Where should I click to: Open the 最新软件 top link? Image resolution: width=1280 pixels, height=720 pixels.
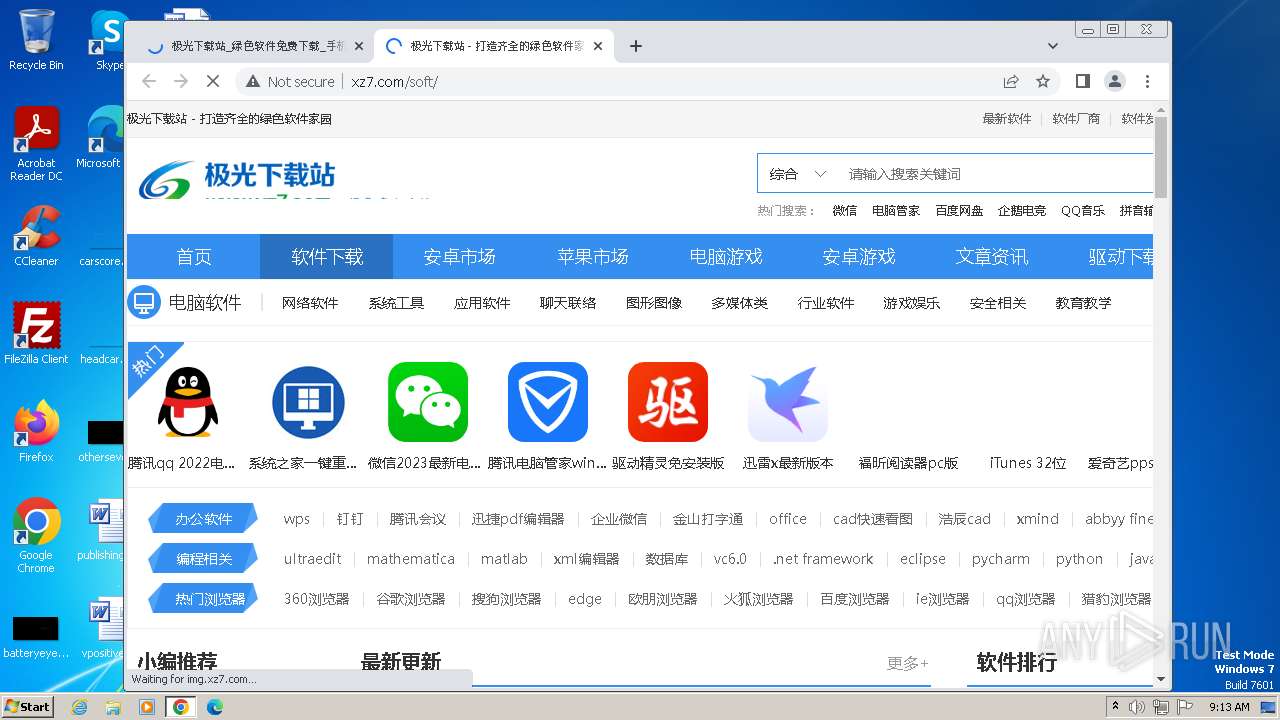[x=1006, y=119]
